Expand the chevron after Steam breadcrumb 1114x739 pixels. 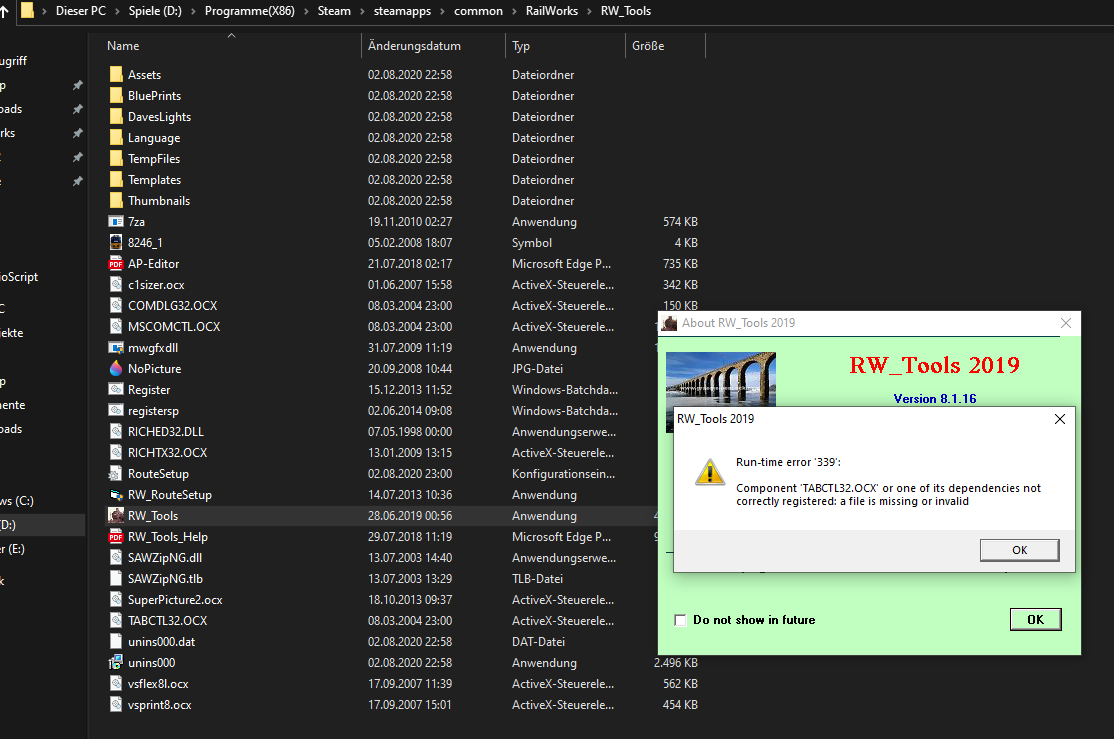tap(362, 11)
